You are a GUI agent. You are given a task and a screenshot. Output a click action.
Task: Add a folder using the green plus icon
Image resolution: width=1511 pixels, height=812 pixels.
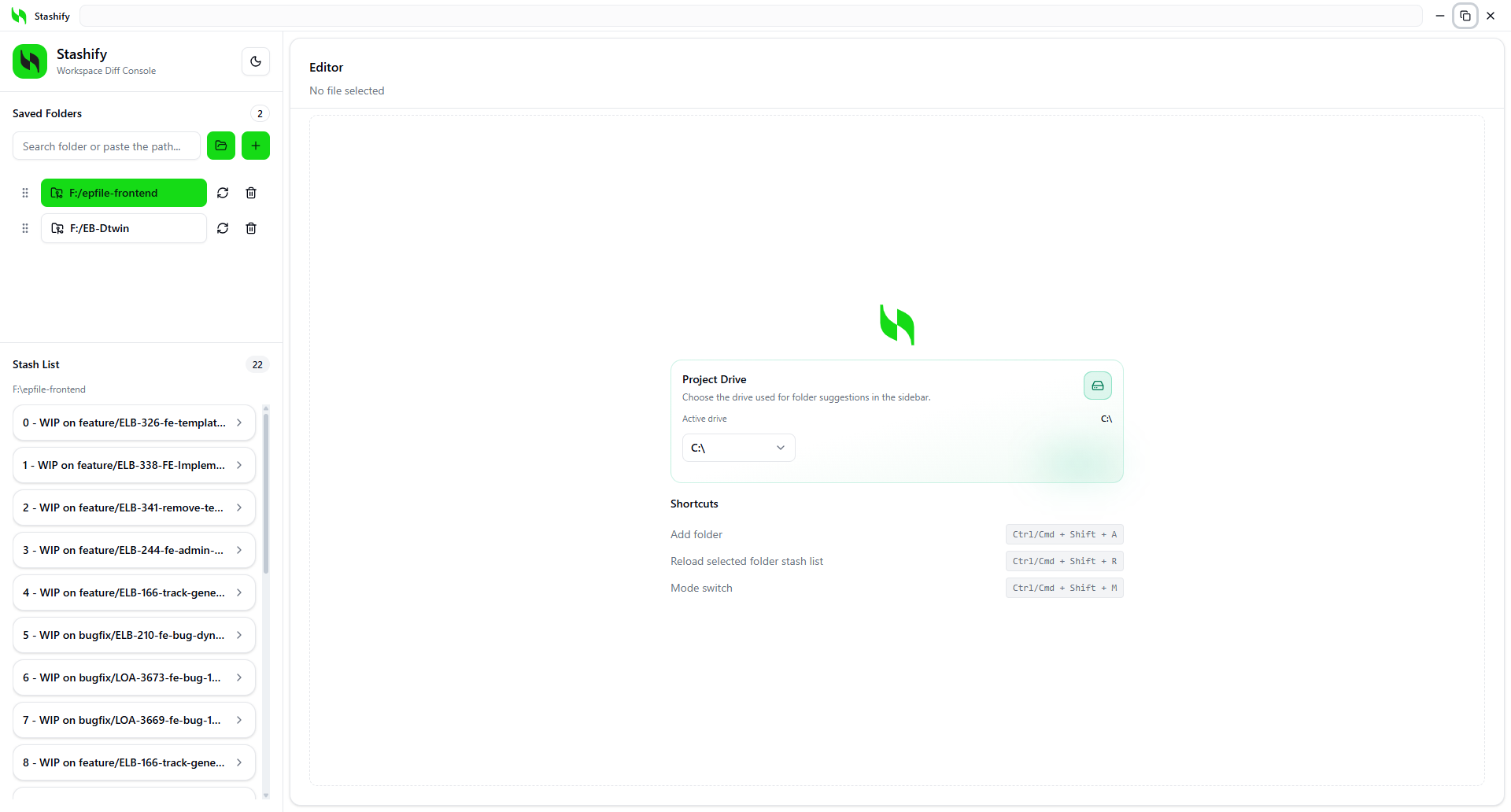pos(255,146)
